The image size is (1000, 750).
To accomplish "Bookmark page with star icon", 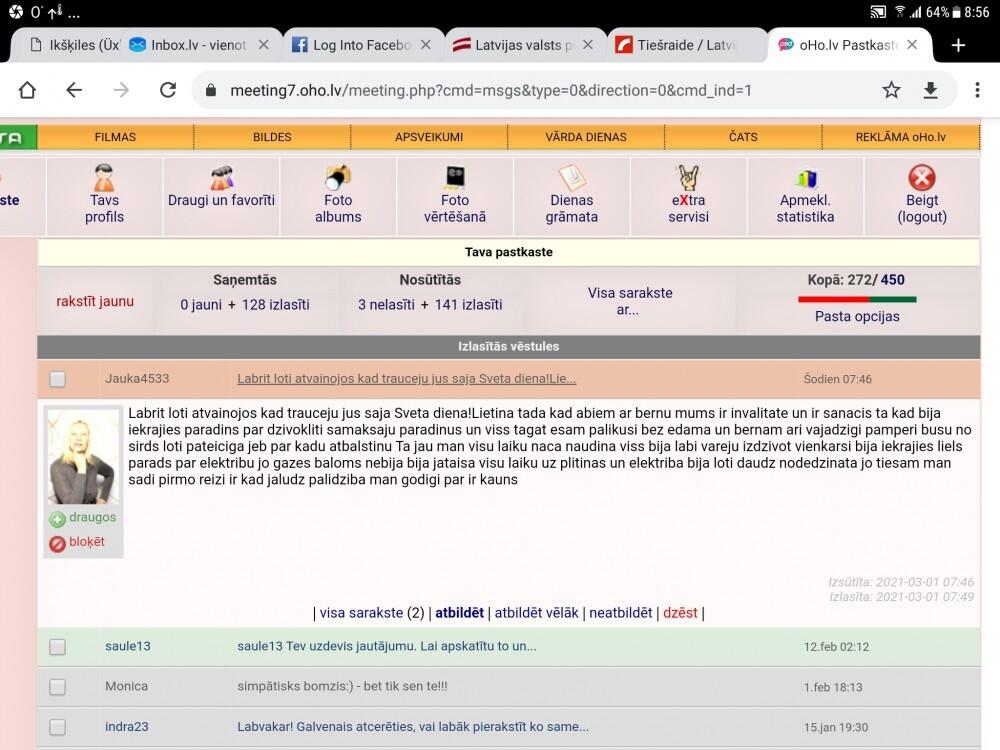I will click(x=891, y=90).
